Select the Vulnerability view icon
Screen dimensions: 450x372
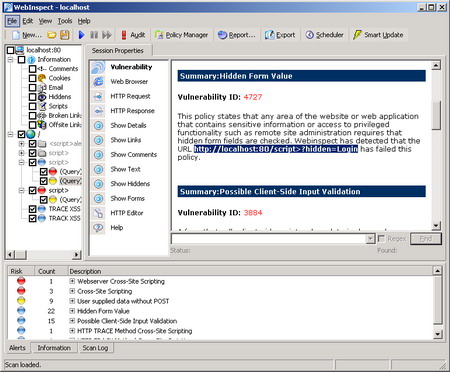98,67
